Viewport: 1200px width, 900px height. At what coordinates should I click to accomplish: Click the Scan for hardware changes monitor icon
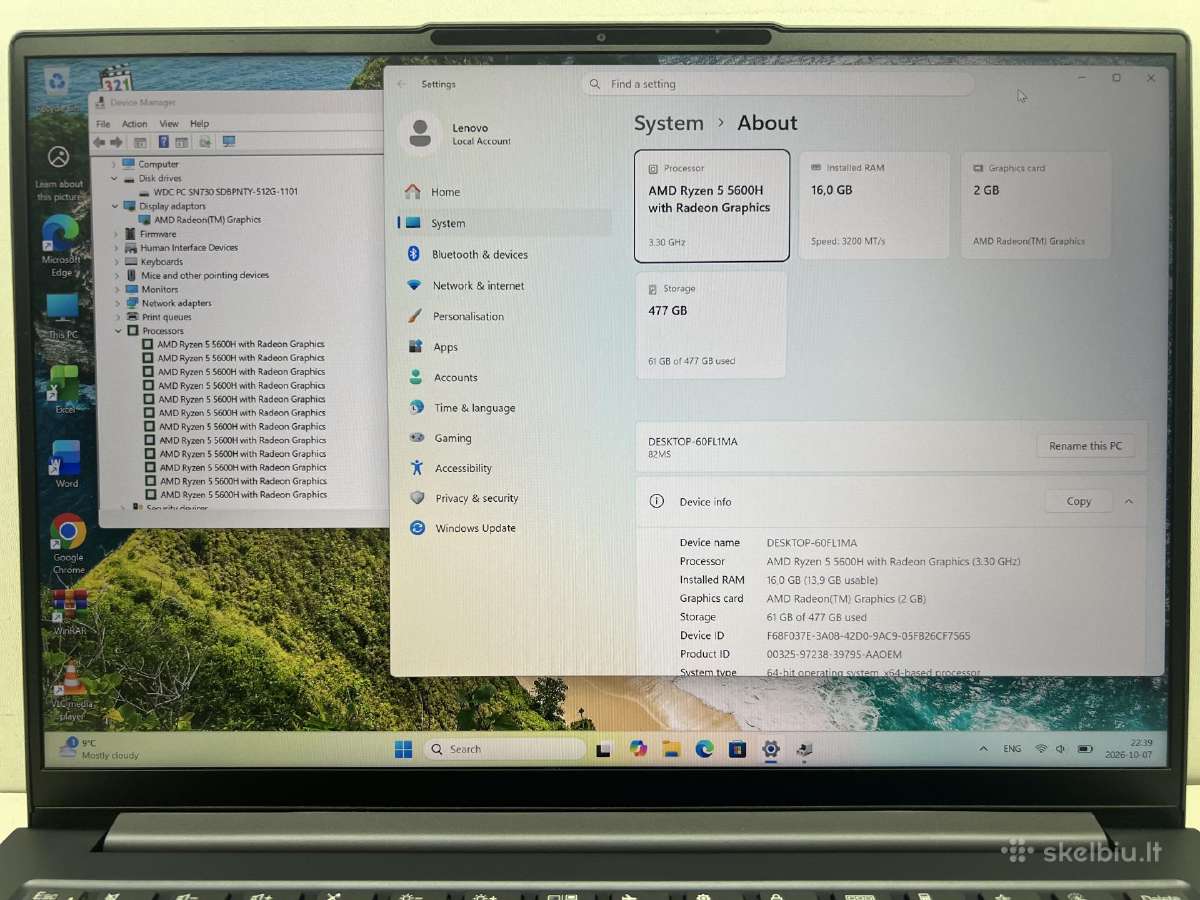pyautogui.click(x=229, y=142)
